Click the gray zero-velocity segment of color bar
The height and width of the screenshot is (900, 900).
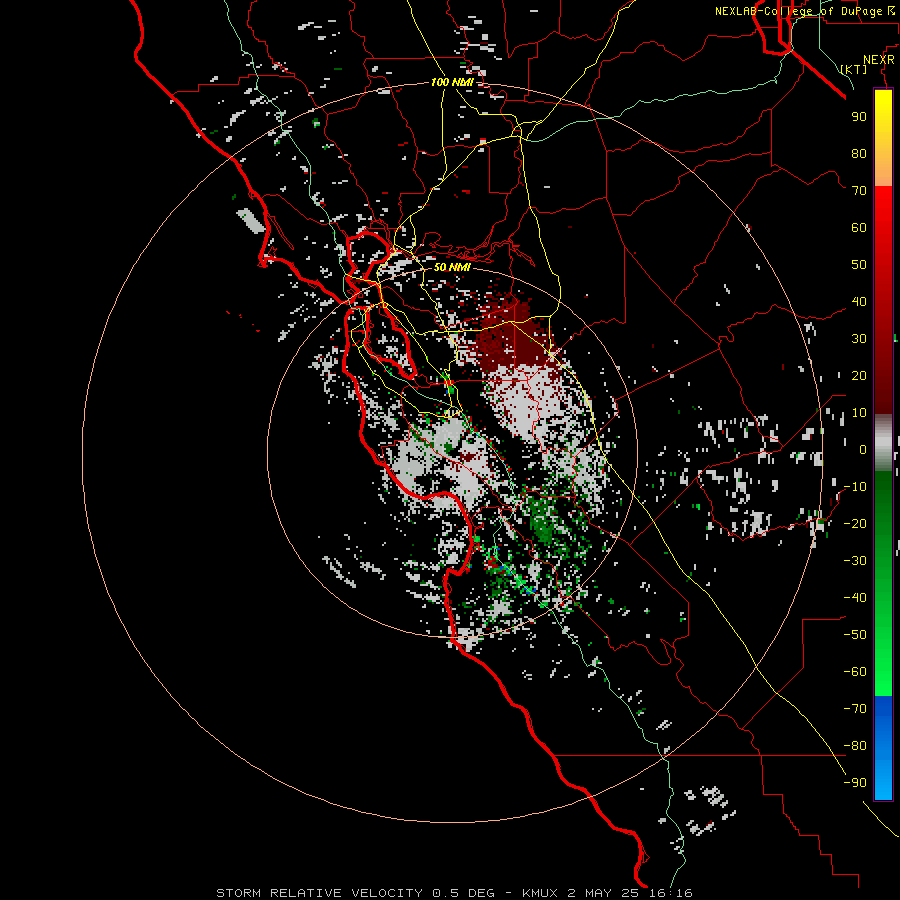click(x=883, y=443)
